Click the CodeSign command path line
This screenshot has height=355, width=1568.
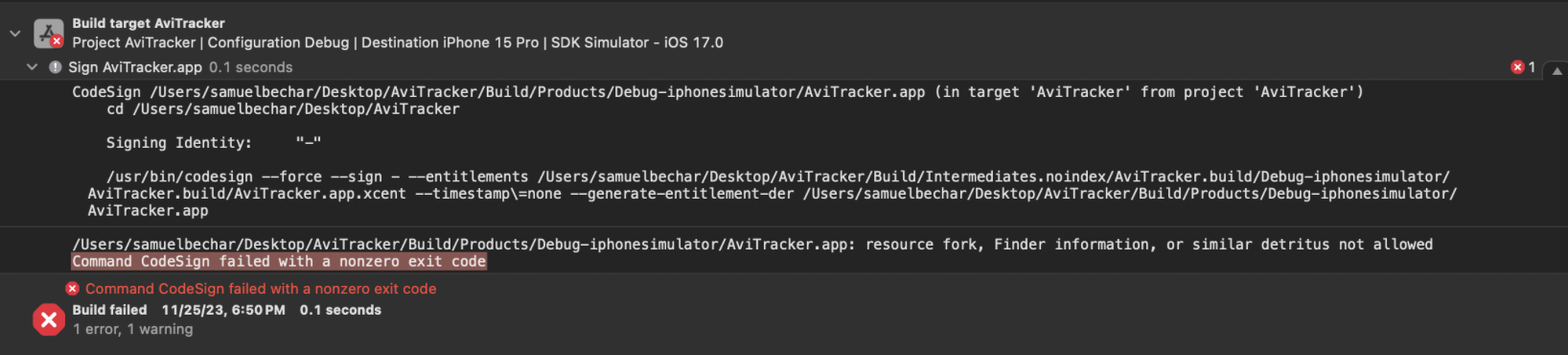718,92
